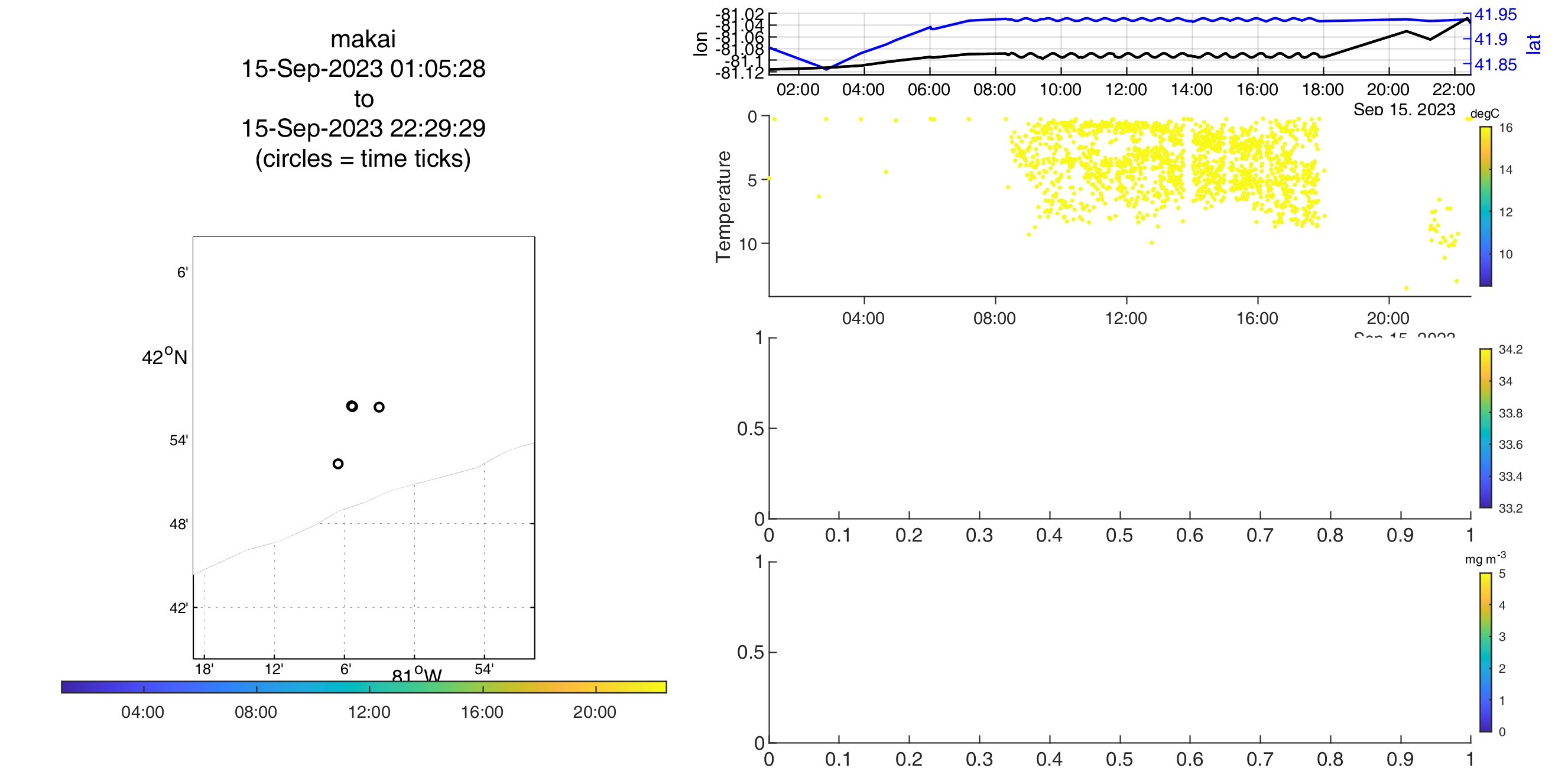This screenshot has width=1568, height=784.
Task: Click the 04:00 label under the time colorbar
Action: [142, 712]
